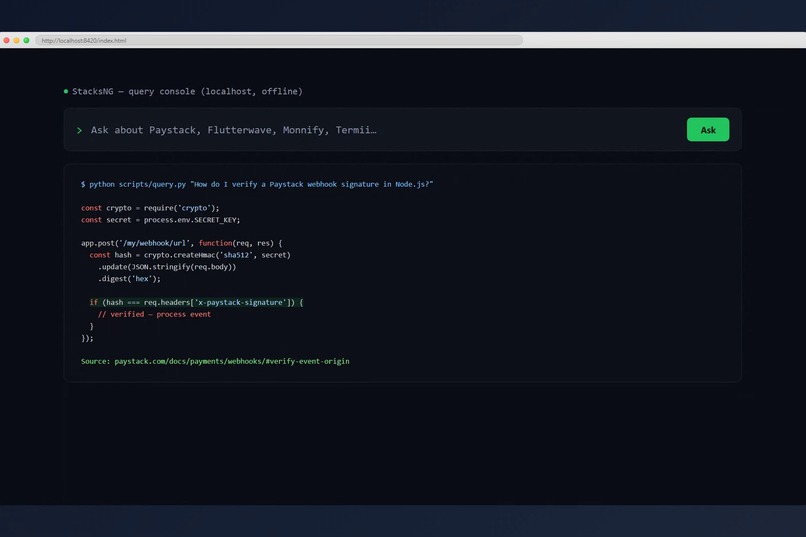Click the highlighted 'x-paystack-signature' if statement line

[x=196, y=302]
